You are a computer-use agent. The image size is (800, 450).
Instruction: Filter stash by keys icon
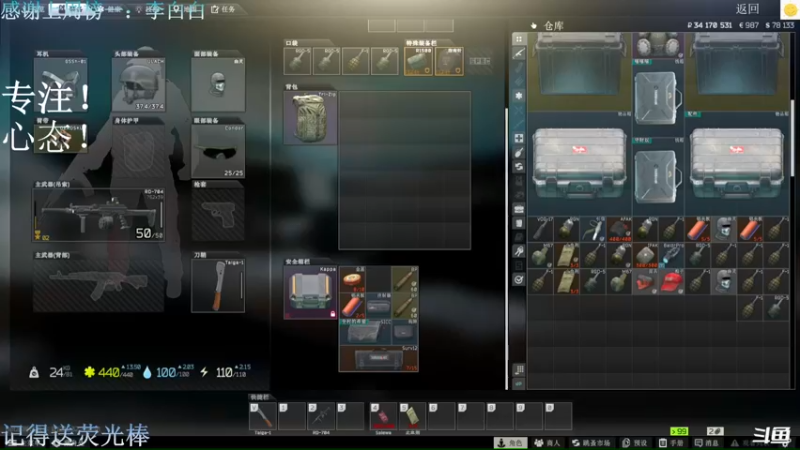tap(519, 251)
